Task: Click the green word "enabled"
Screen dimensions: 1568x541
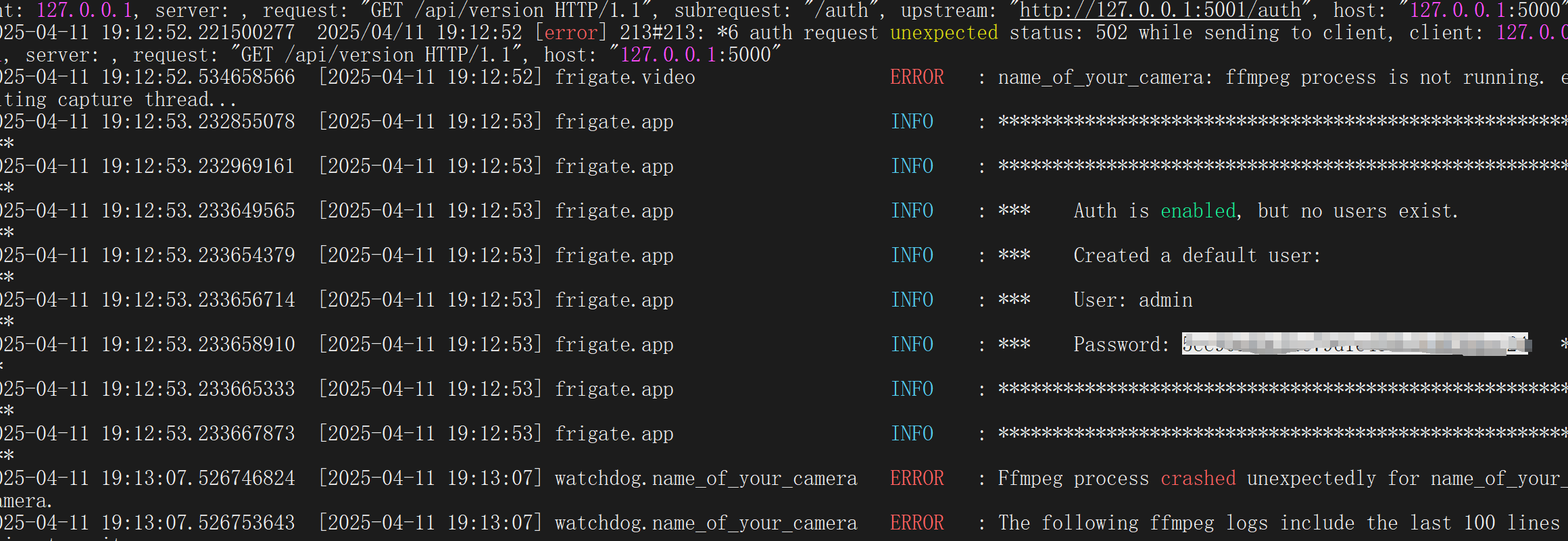Action: click(x=1198, y=211)
